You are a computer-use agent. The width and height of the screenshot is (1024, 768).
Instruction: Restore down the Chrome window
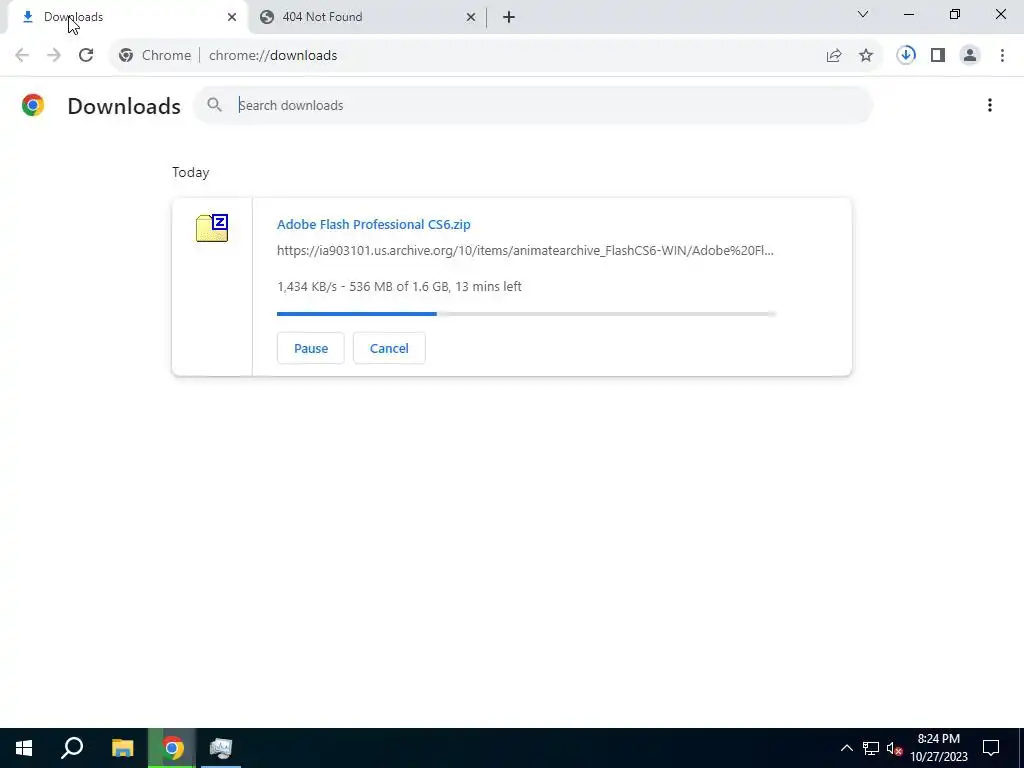[955, 14]
